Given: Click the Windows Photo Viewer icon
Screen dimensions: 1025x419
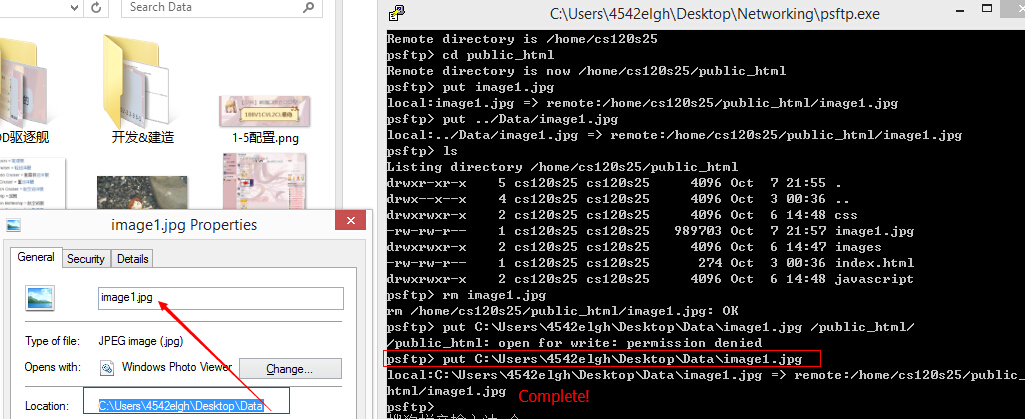Looking at the screenshot, I should (x=109, y=367).
